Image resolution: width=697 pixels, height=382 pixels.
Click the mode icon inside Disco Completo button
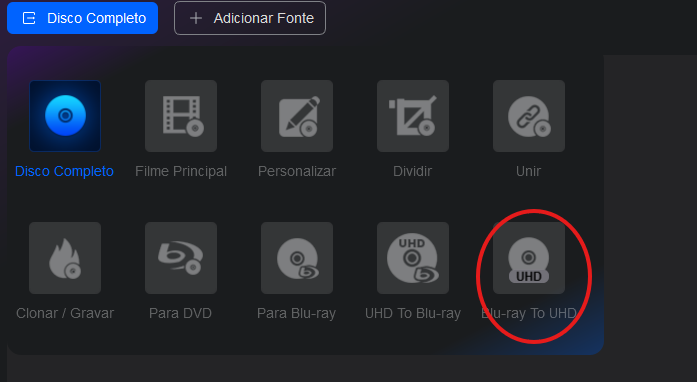point(29,18)
